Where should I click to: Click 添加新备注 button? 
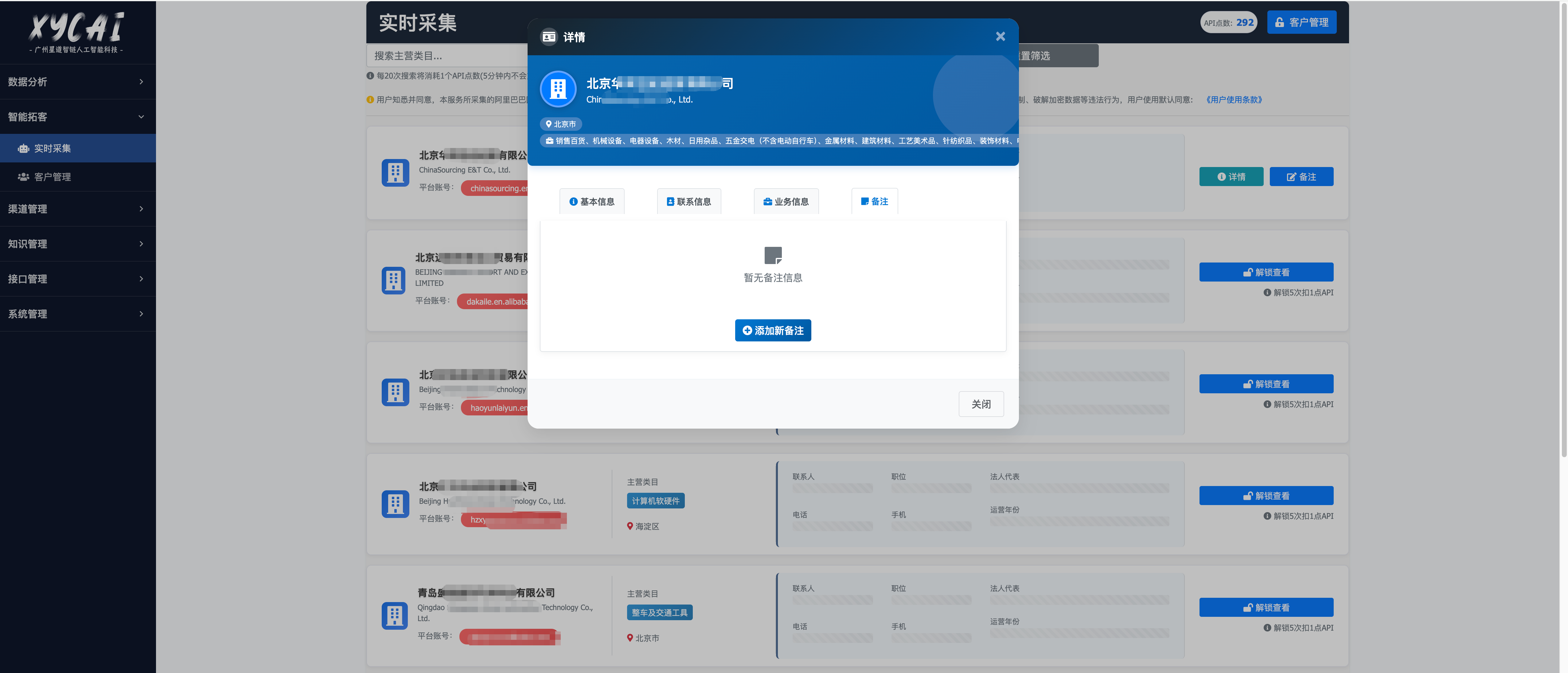click(x=772, y=330)
